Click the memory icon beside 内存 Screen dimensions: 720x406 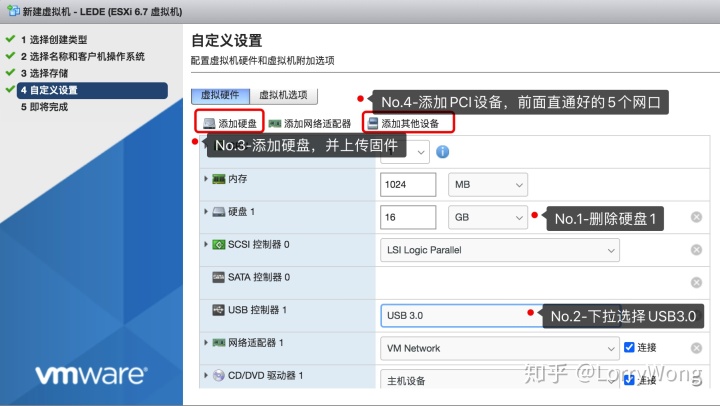pos(219,179)
